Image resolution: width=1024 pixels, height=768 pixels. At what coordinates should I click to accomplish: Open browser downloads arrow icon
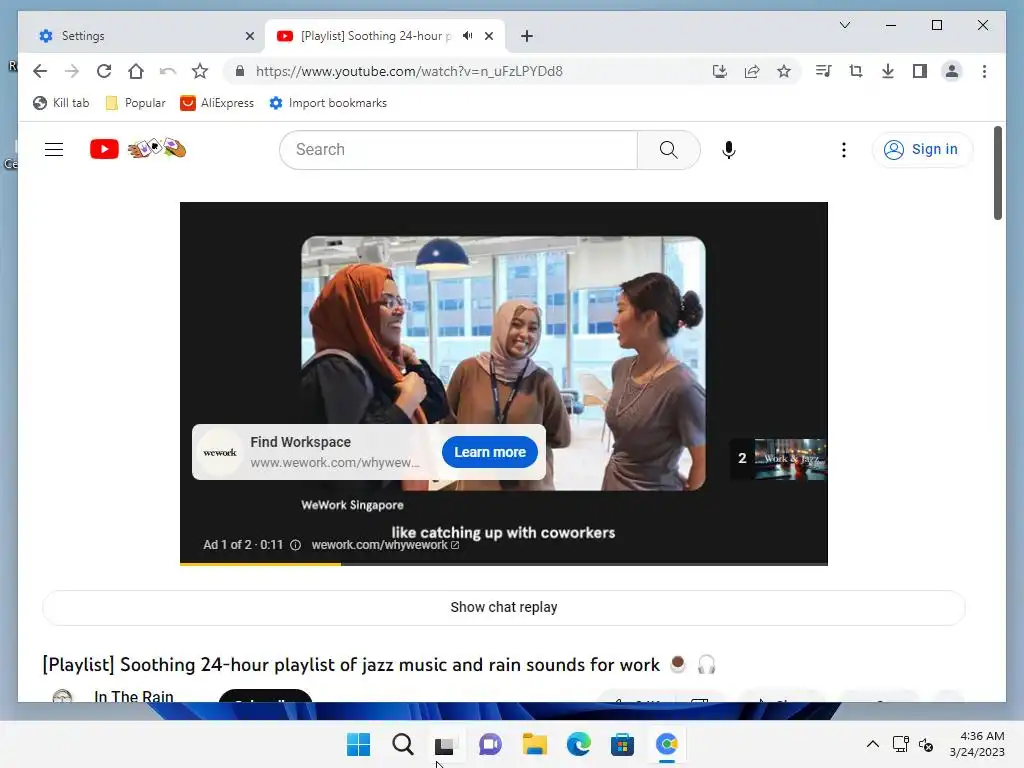point(888,71)
